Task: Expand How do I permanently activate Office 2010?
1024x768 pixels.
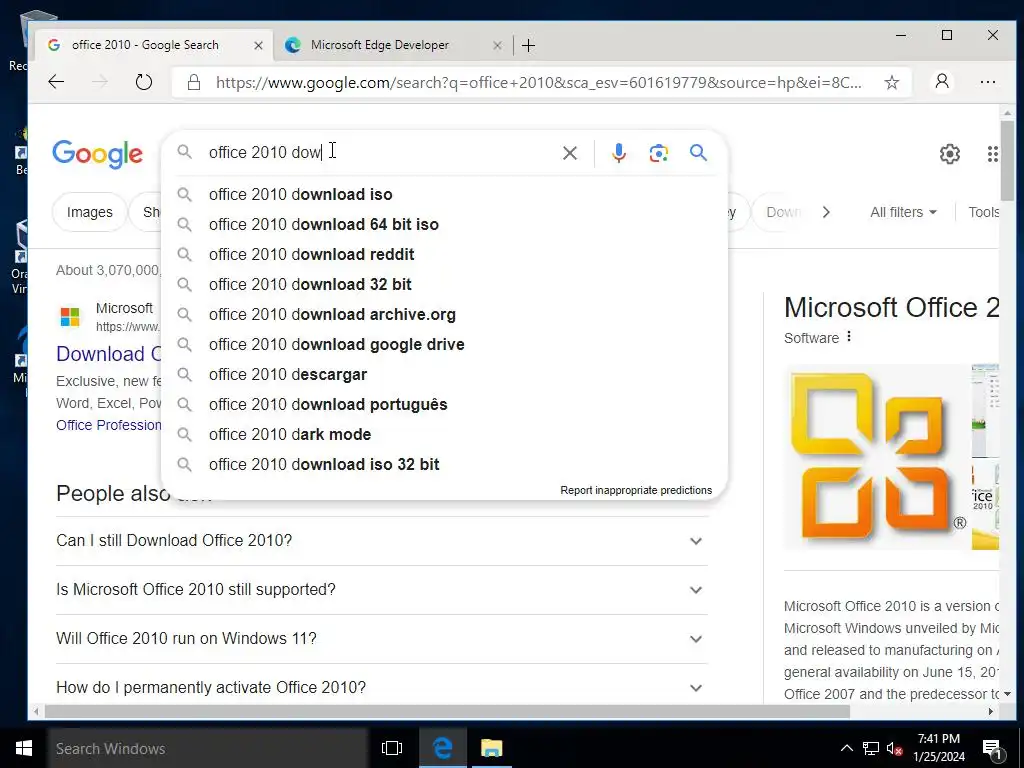Action: pyautogui.click(x=382, y=688)
